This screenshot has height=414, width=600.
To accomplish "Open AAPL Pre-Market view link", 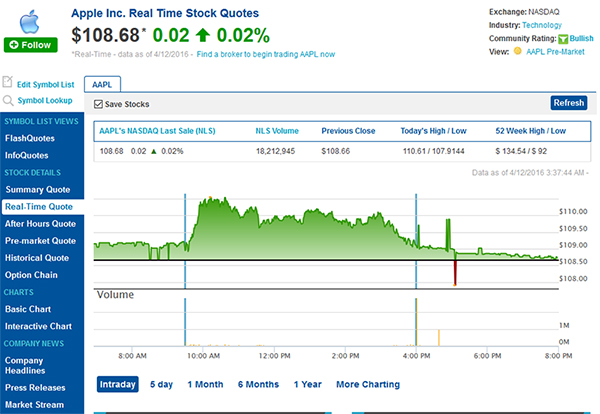I will click(555, 52).
